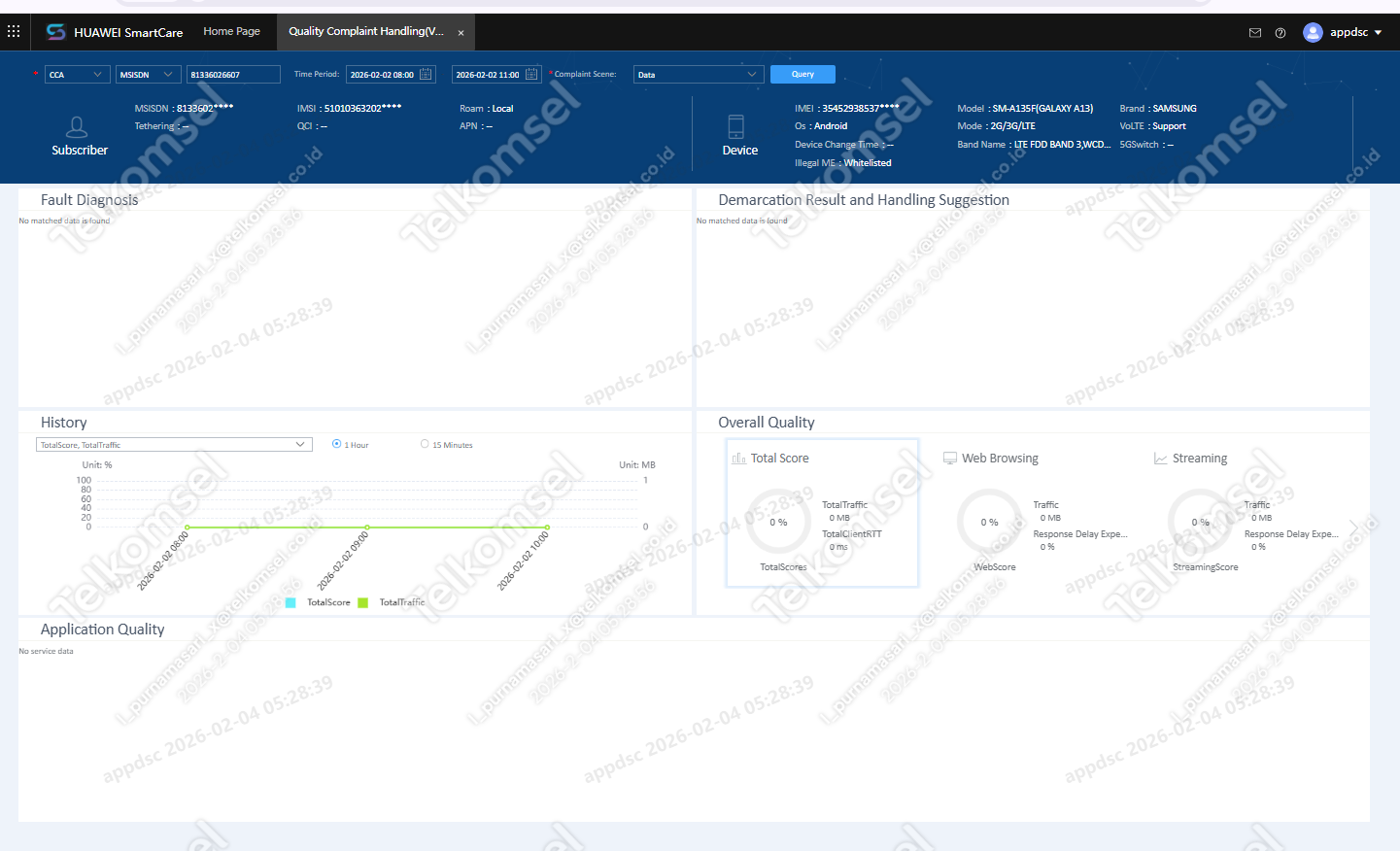Click the Subscriber person icon
The height and width of the screenshot is (851, 1400).
pos(77,127)
